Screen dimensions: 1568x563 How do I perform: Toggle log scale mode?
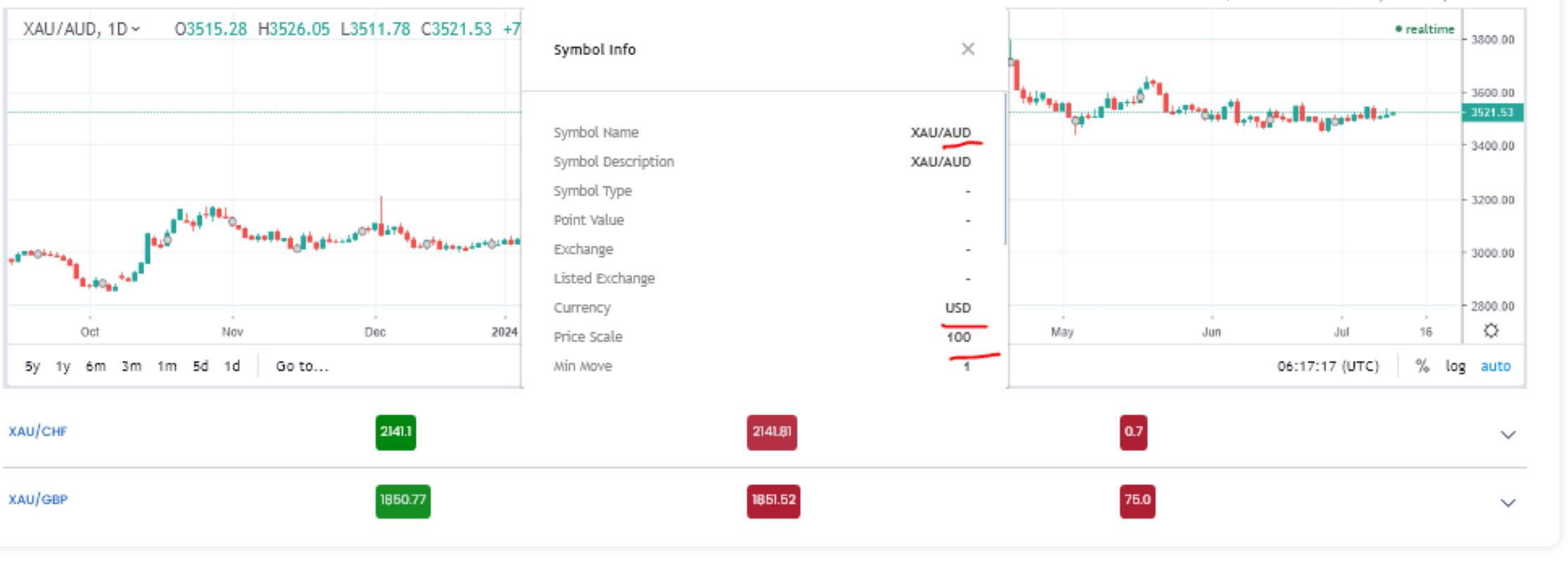tap(1455, 366)
